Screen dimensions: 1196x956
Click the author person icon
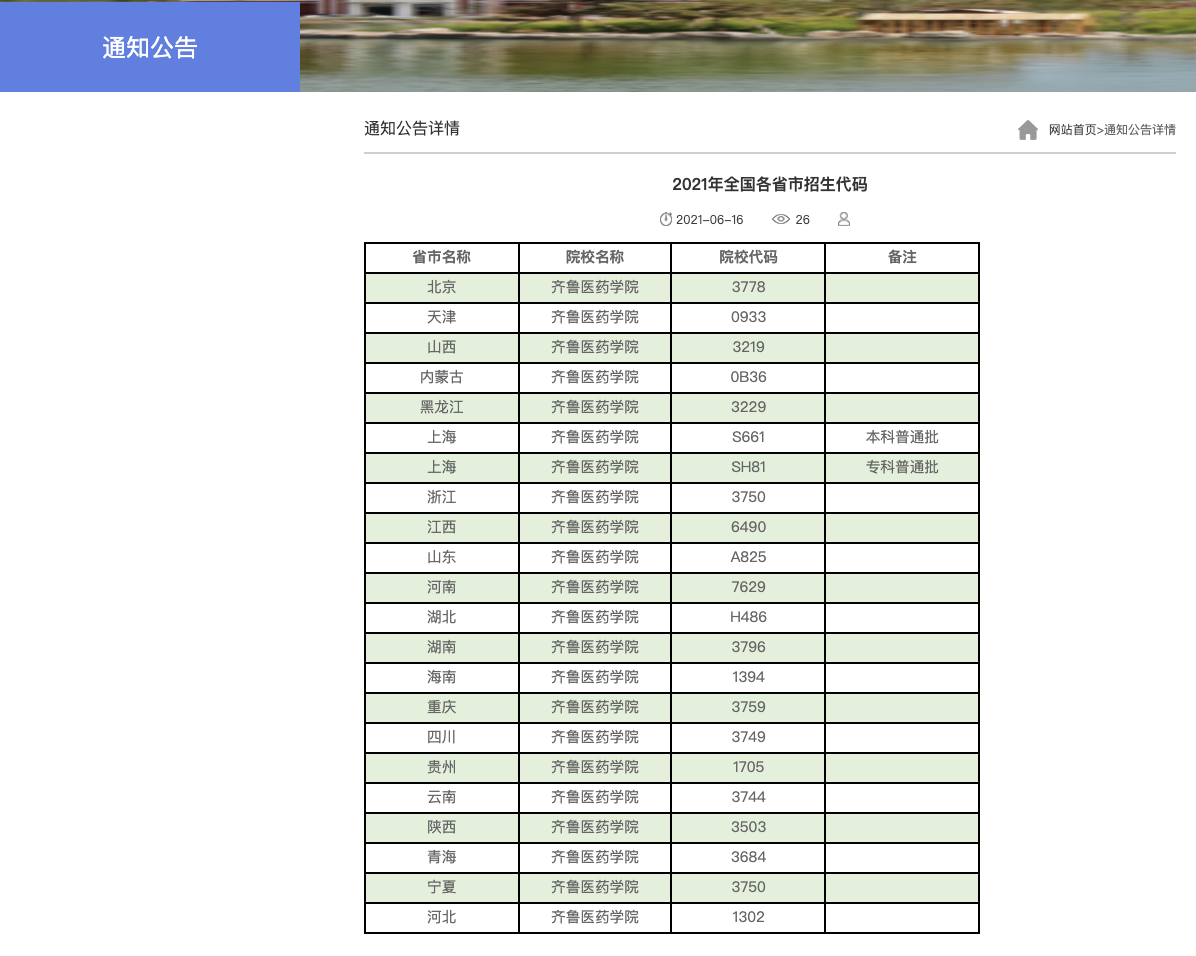(x=843, y=219)
